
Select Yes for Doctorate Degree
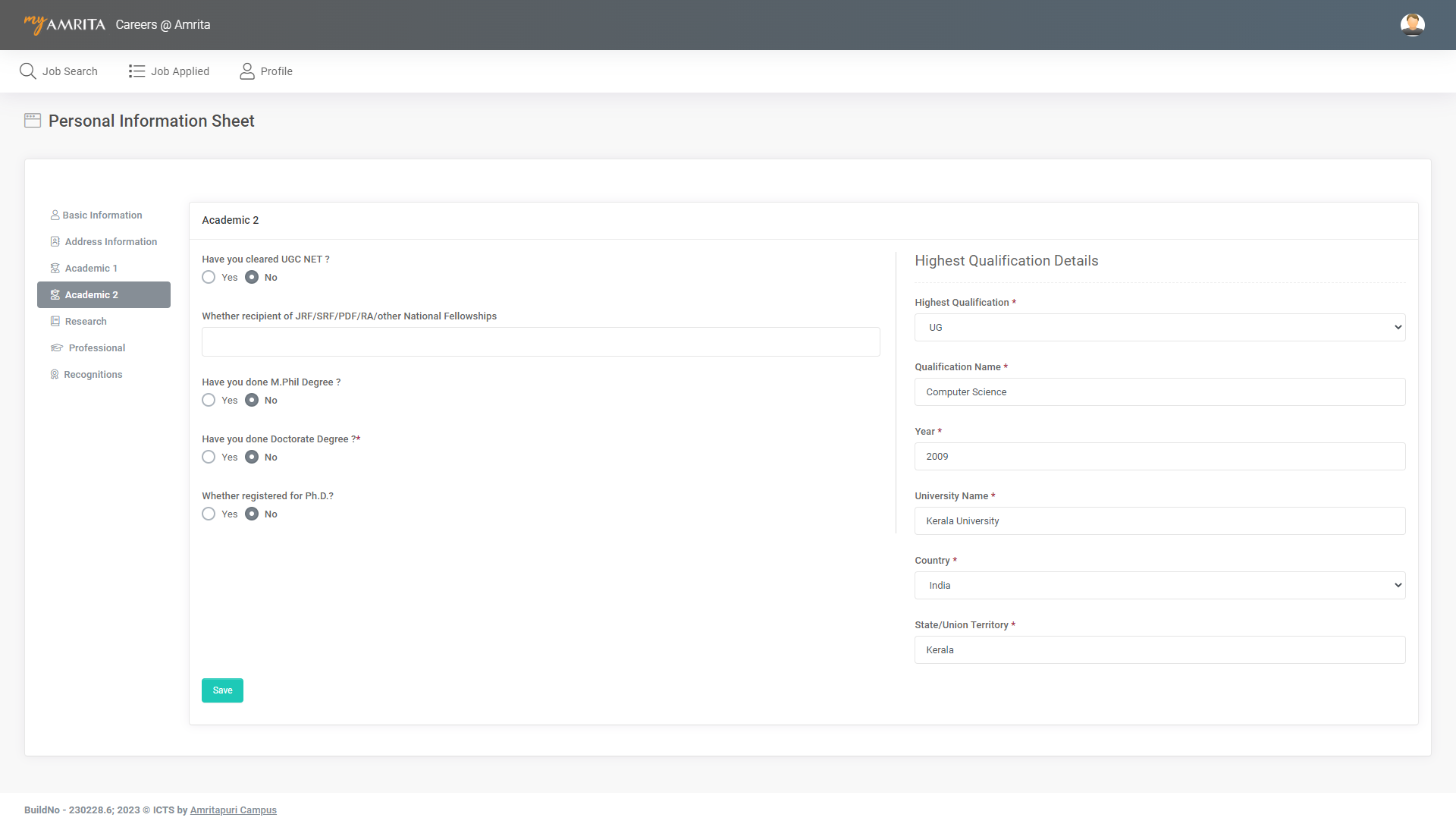coord(209,458)
